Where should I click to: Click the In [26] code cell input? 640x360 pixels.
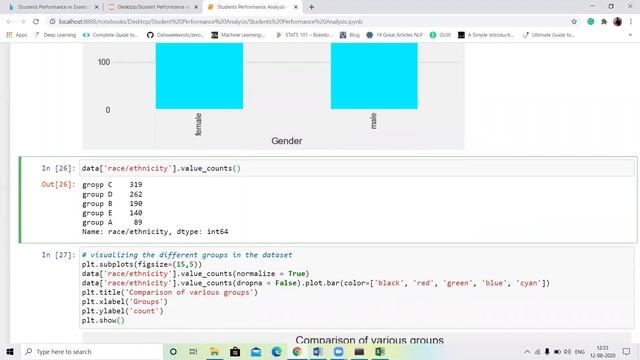pyautogui.click(x=357, y=168)
